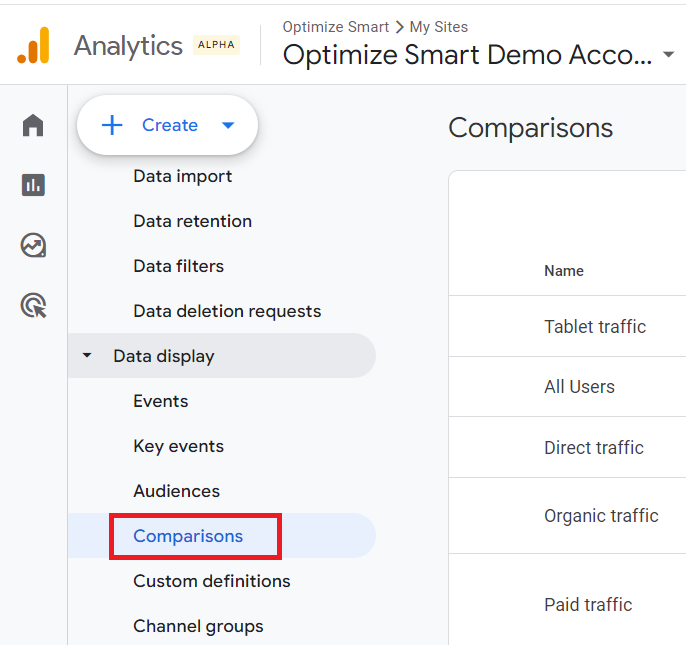Open Data retention settings
686x645 pixels.
tap(192, 221)
